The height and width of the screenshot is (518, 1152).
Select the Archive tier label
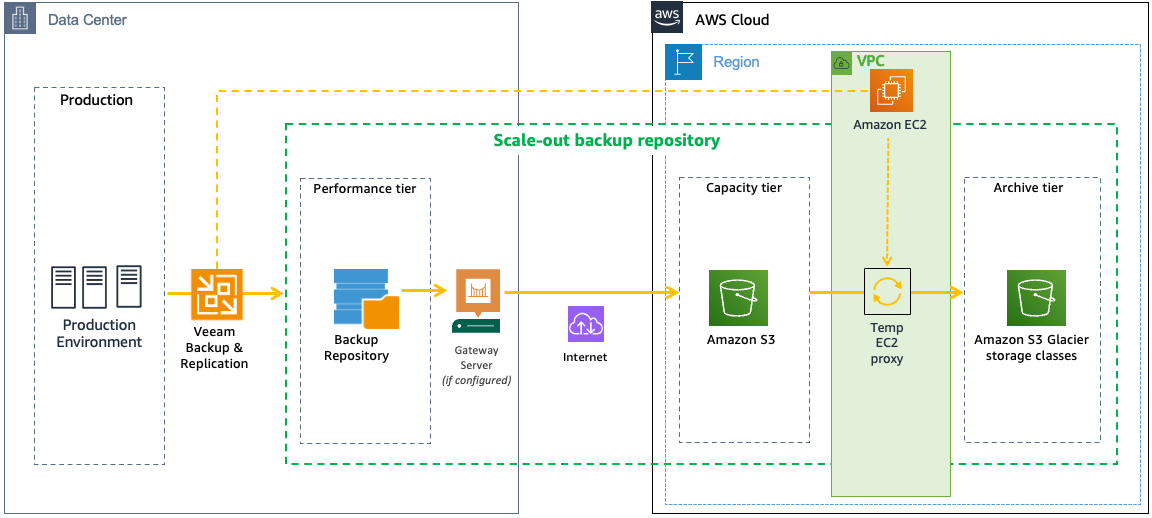(x=1028, y=188)
